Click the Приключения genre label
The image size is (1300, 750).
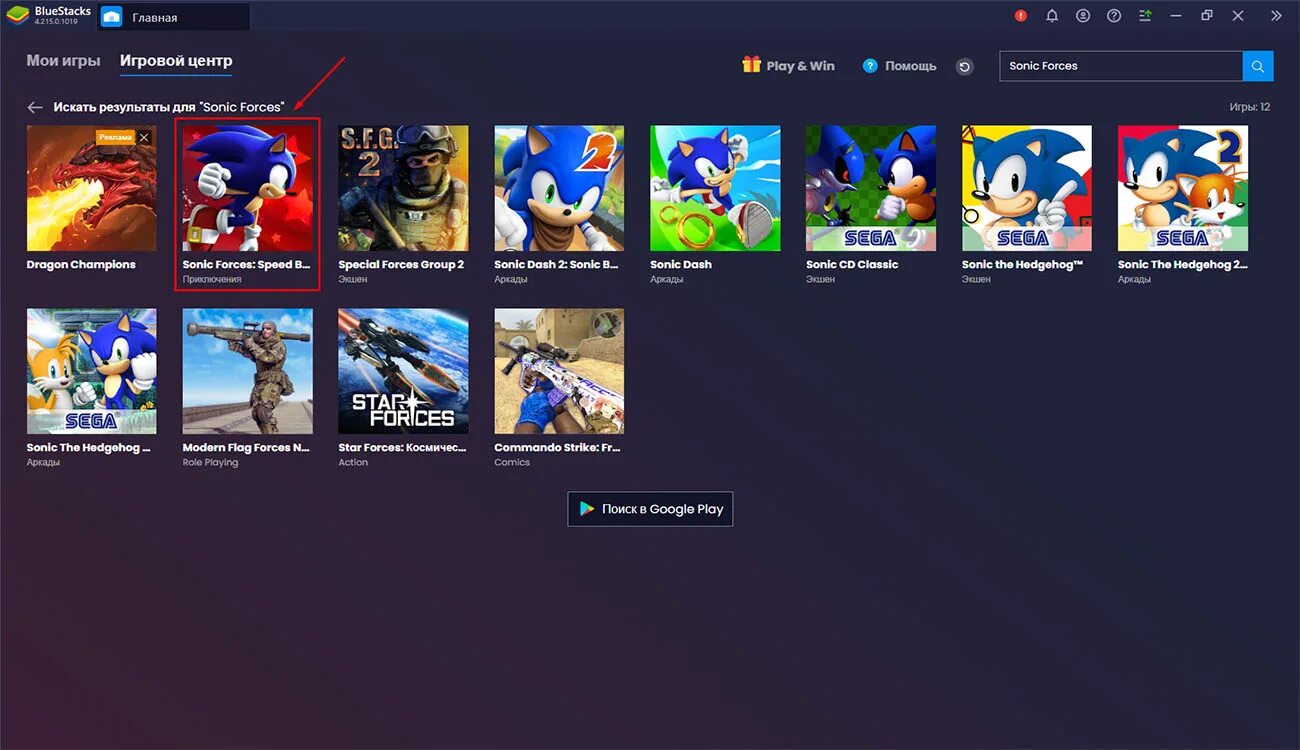click(212, 280)
